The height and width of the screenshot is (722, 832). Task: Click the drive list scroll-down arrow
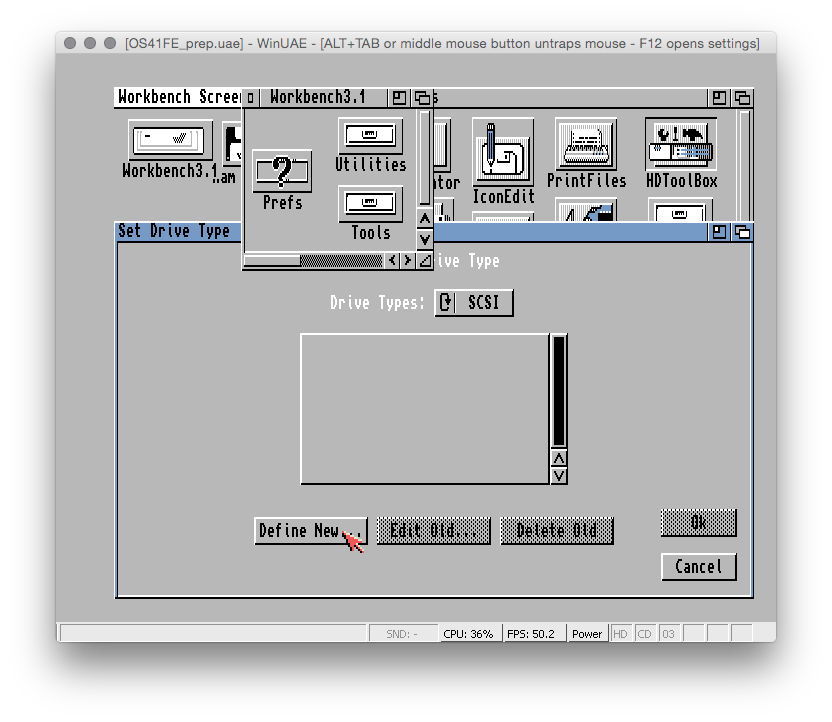click(x=559, y=475)
